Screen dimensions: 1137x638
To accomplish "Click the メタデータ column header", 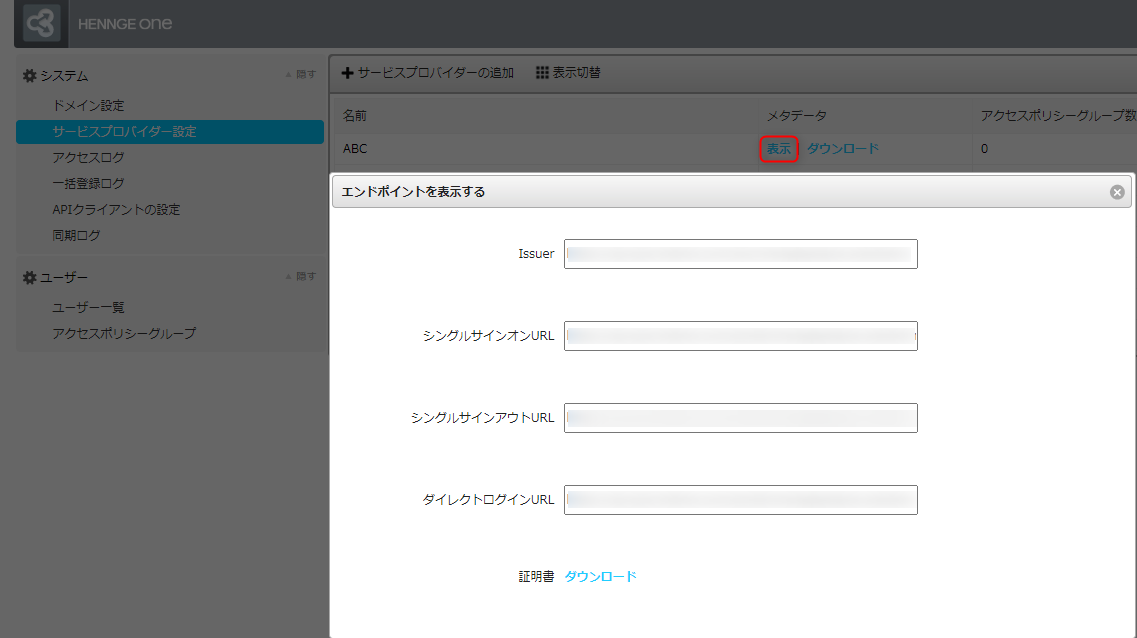I will pyautogui.click(x=797, y=115).
